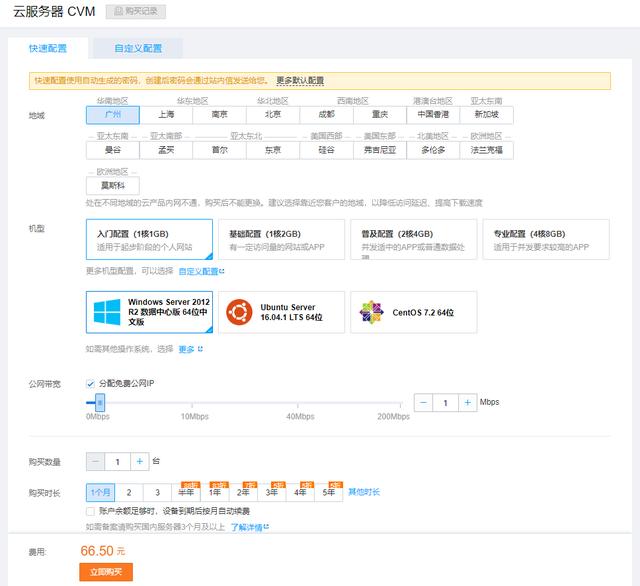
Task: Decrease purchase quantity with minus button
Action: click(x=96, y=462)
